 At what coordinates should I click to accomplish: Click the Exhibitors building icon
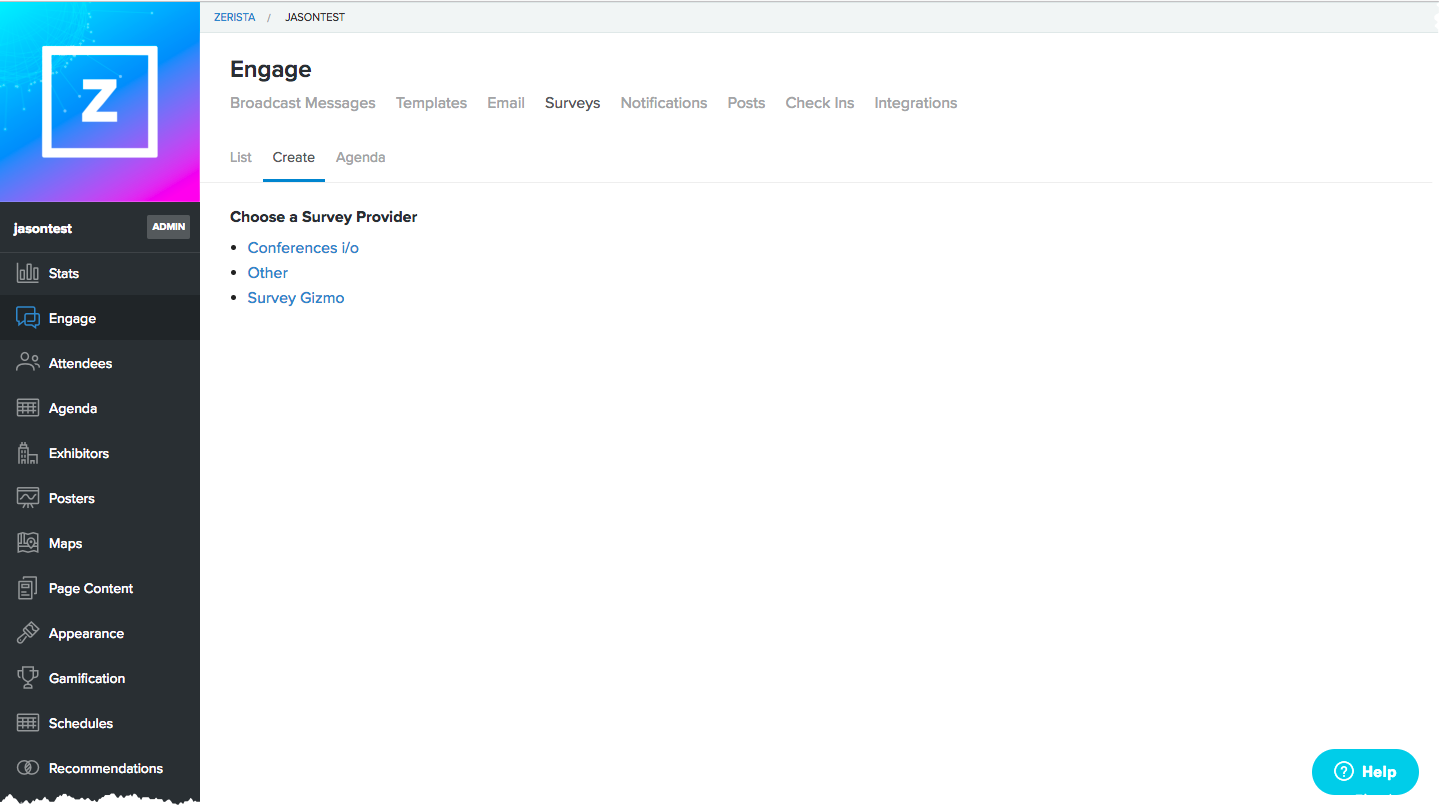point(28,453)
